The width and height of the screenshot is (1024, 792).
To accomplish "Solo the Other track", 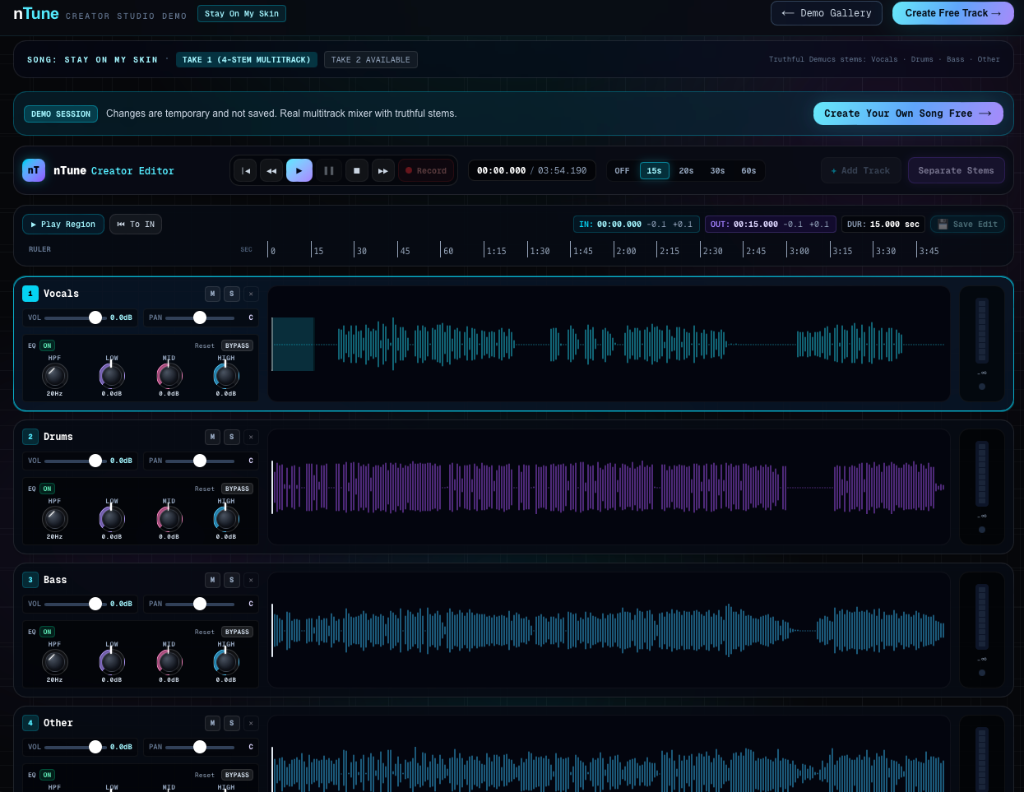I will tap(232, 723).
